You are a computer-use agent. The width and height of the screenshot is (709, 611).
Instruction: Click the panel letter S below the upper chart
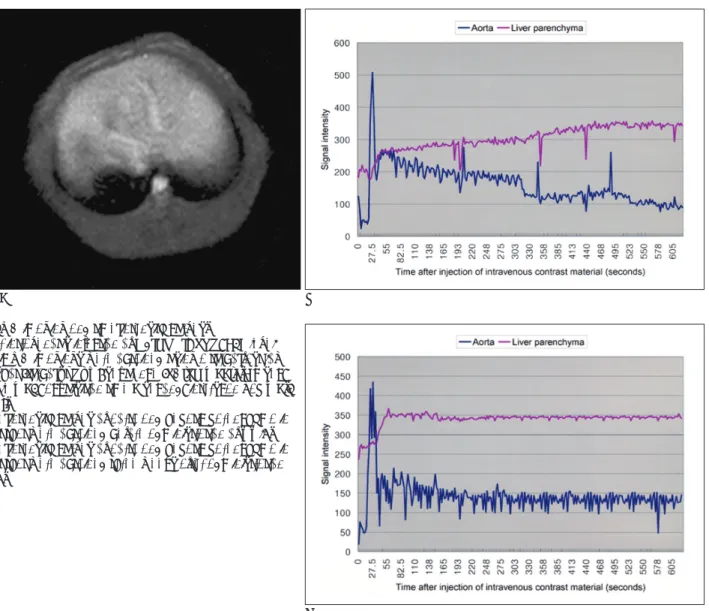tap(309, 300)
